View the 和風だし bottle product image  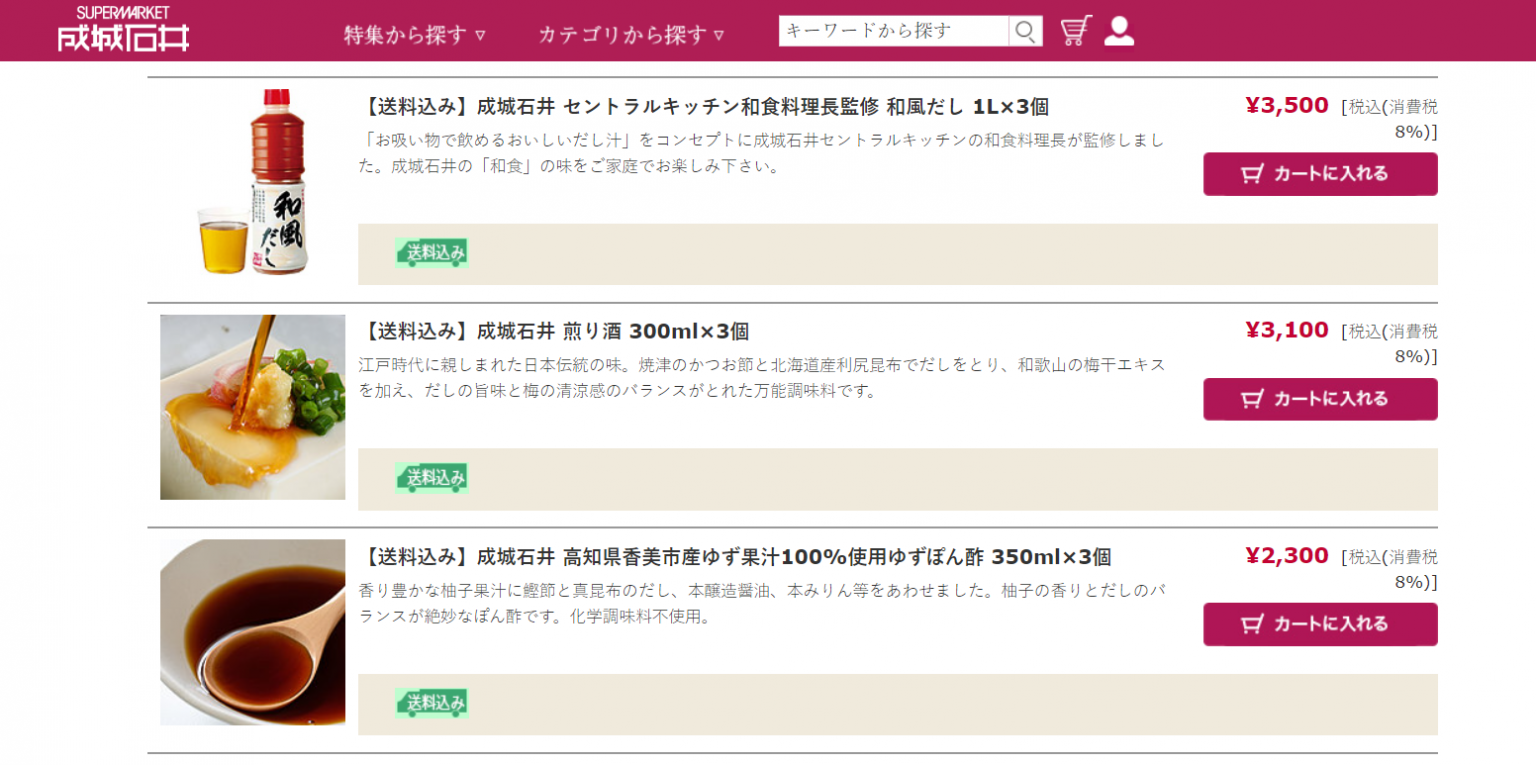(x=253, y=182)
